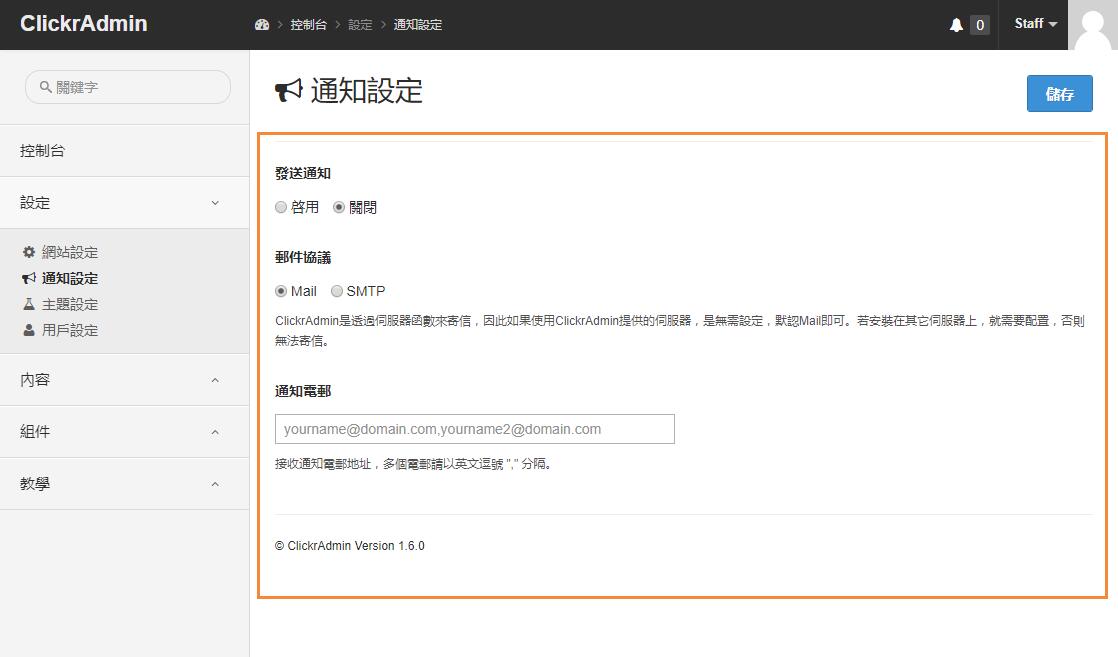The image size is (1118, 657).
Task: Open 主題設定 submenu item
Action: (x=70, y=304)
